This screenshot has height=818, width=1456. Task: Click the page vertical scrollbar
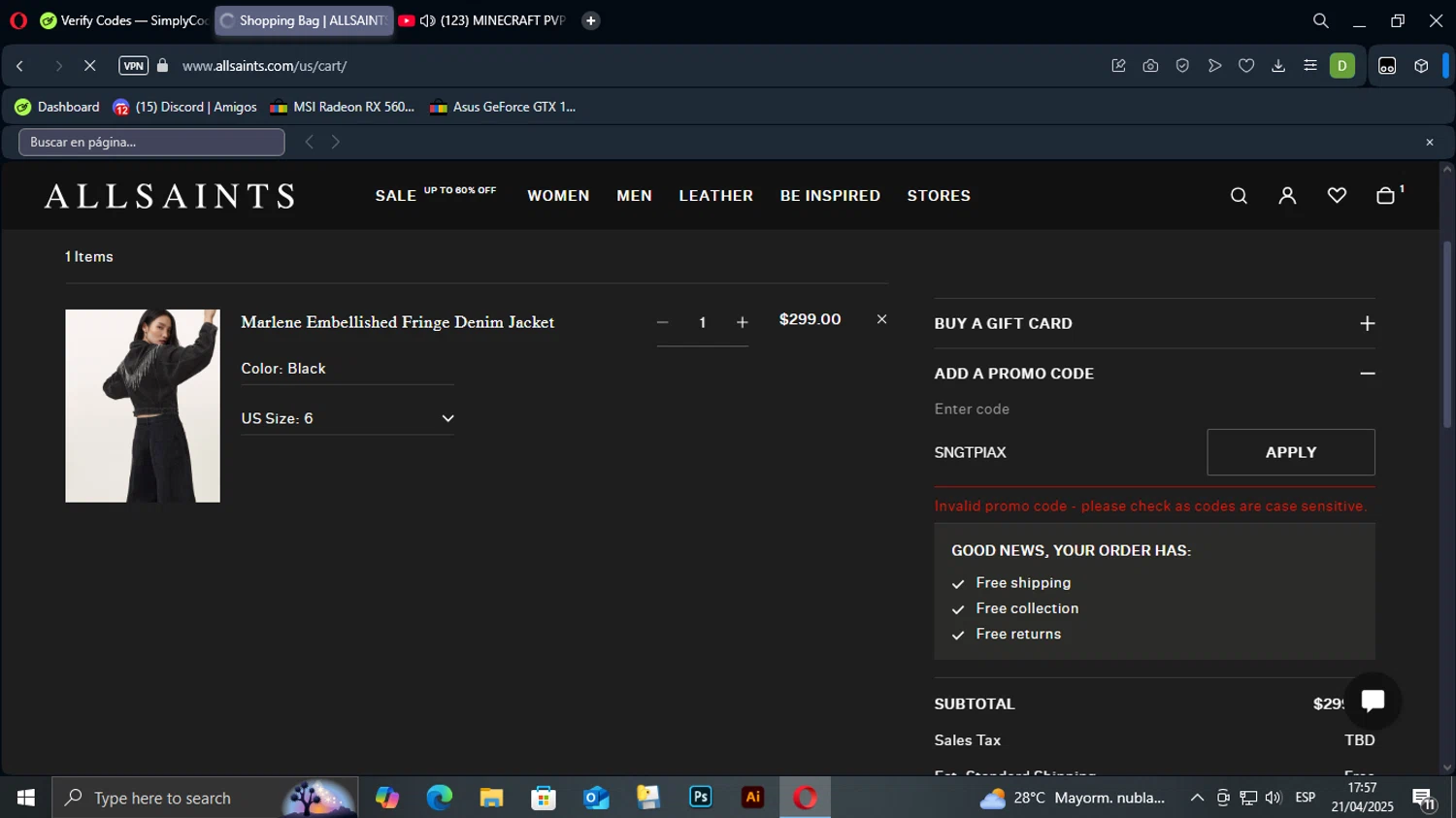point(1447,335)
